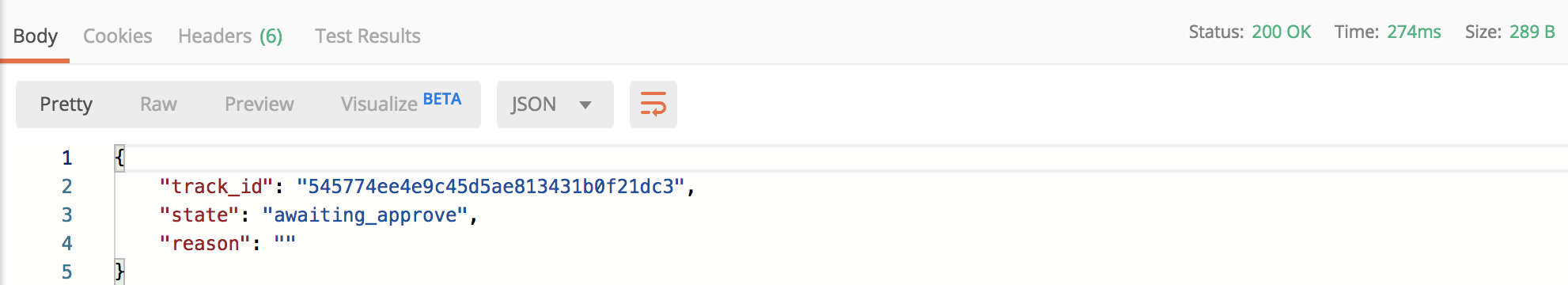The height and width of the screenshot is (285, 1568).
Task: Switch to Preview view mode
Action: (x=259, y=104)
